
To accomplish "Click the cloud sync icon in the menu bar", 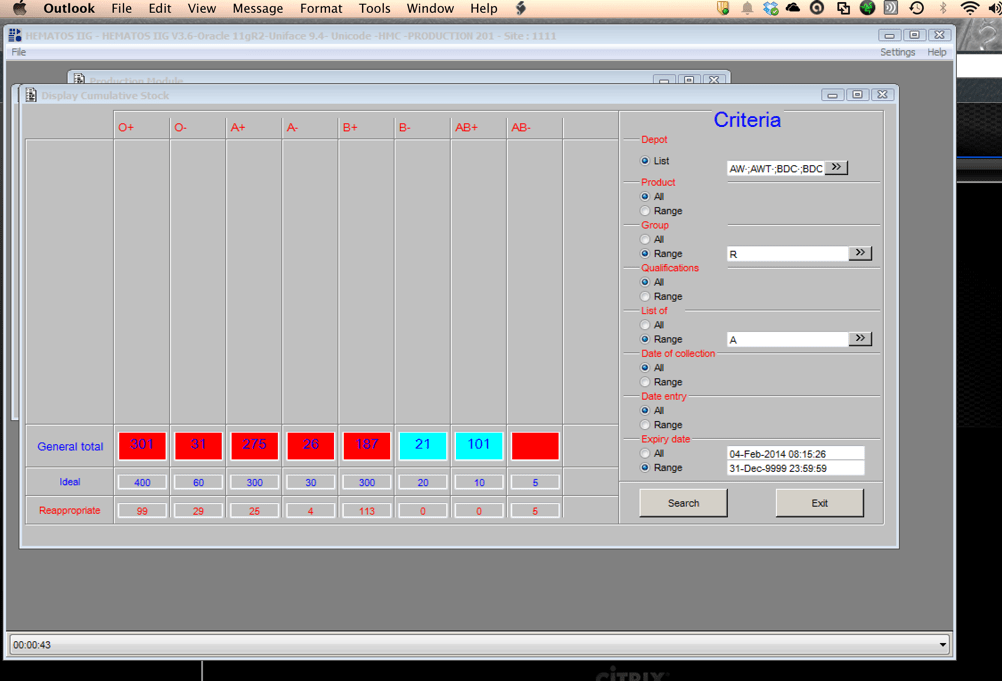I will click(x=793, y=8).
